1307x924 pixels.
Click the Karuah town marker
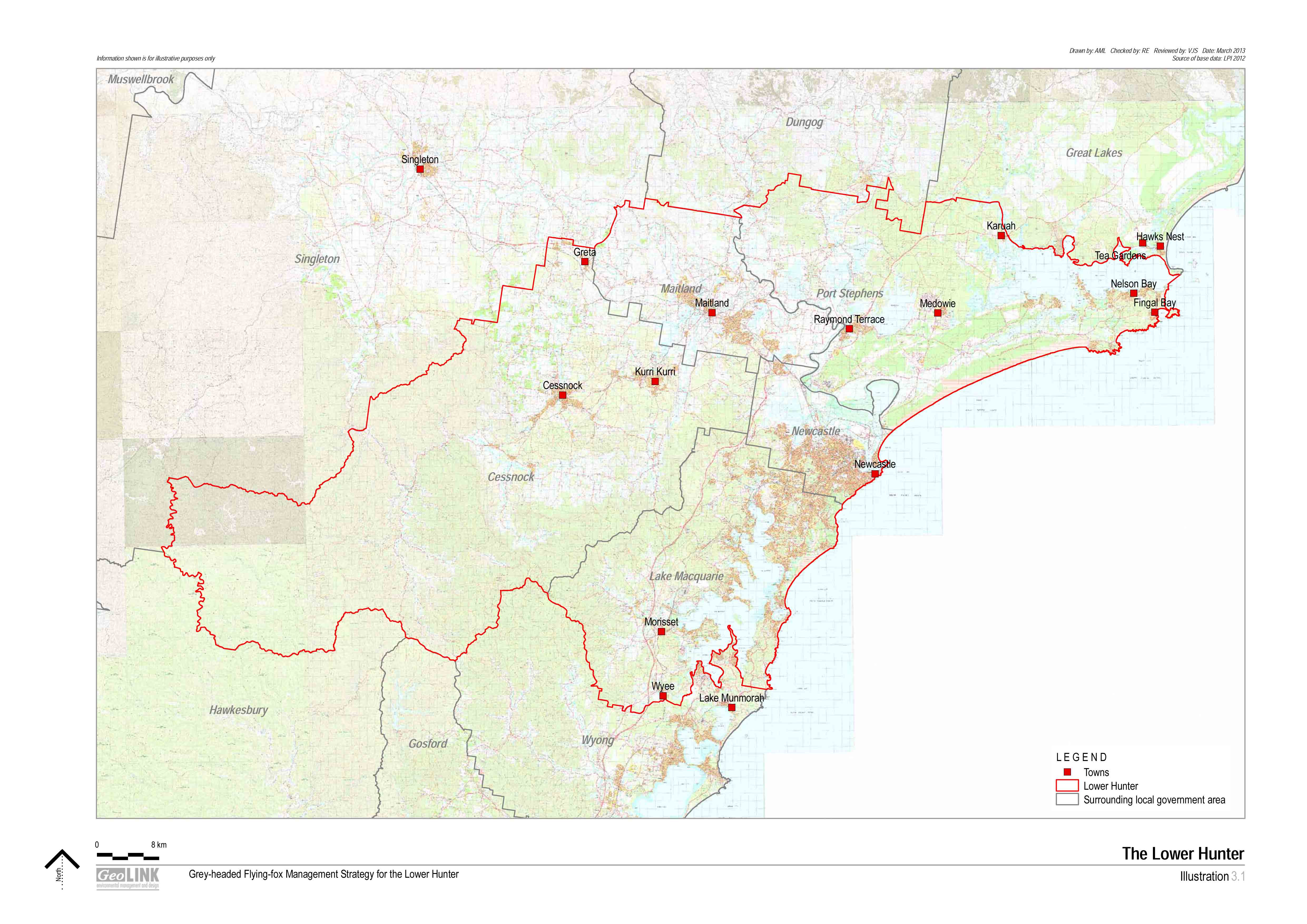1001,236
